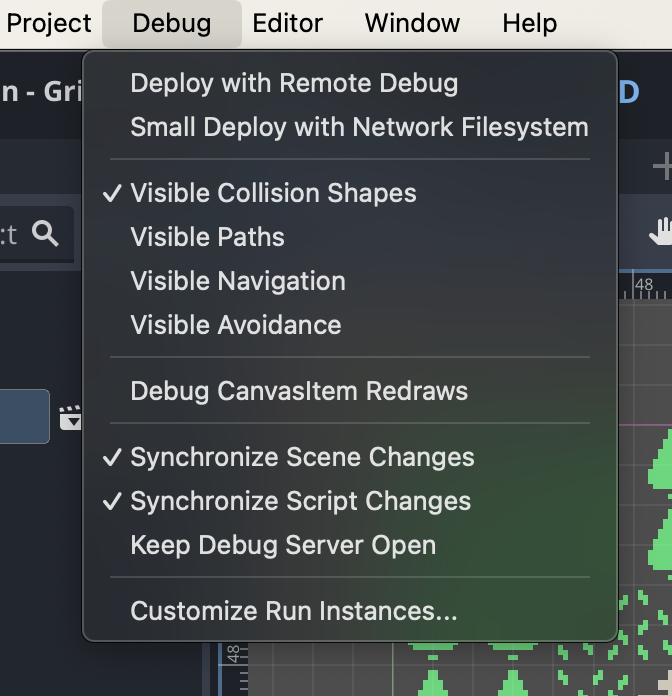This screenshot has width=672, height=696.
Task: Choose Deploy with Remote Debug
Action: [294, 83]
